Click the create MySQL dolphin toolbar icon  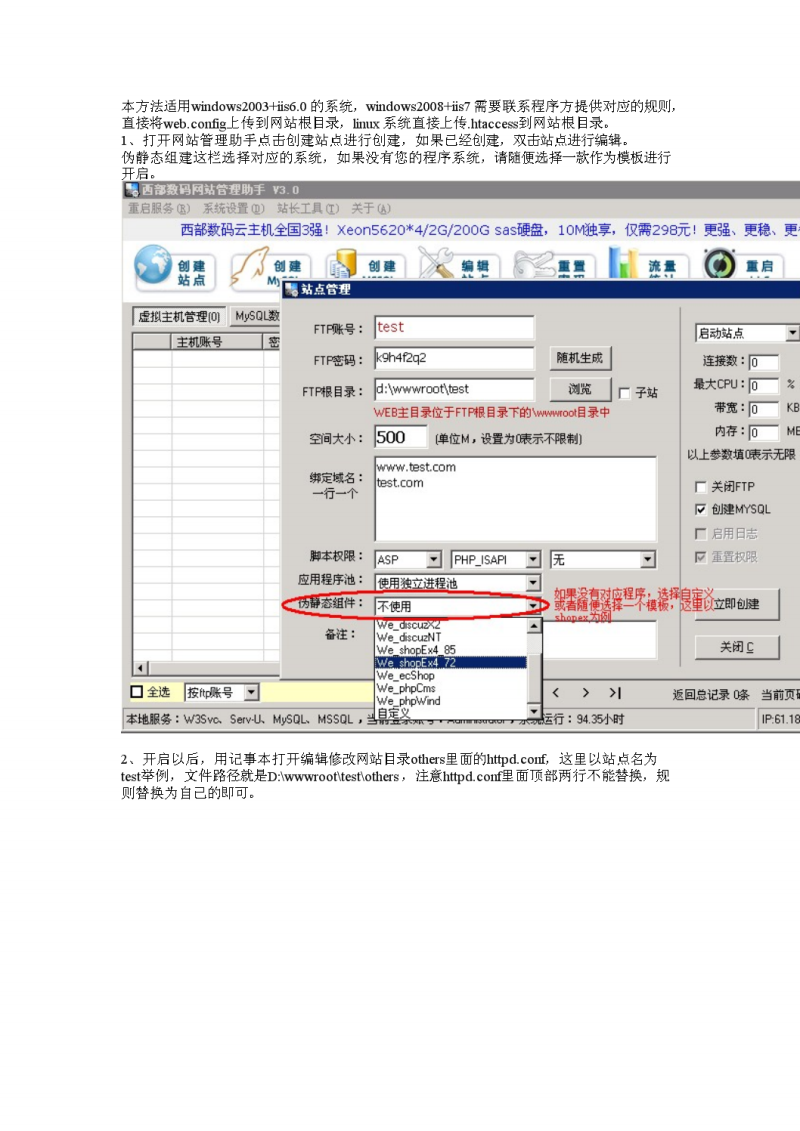click(x=249, y=266)
